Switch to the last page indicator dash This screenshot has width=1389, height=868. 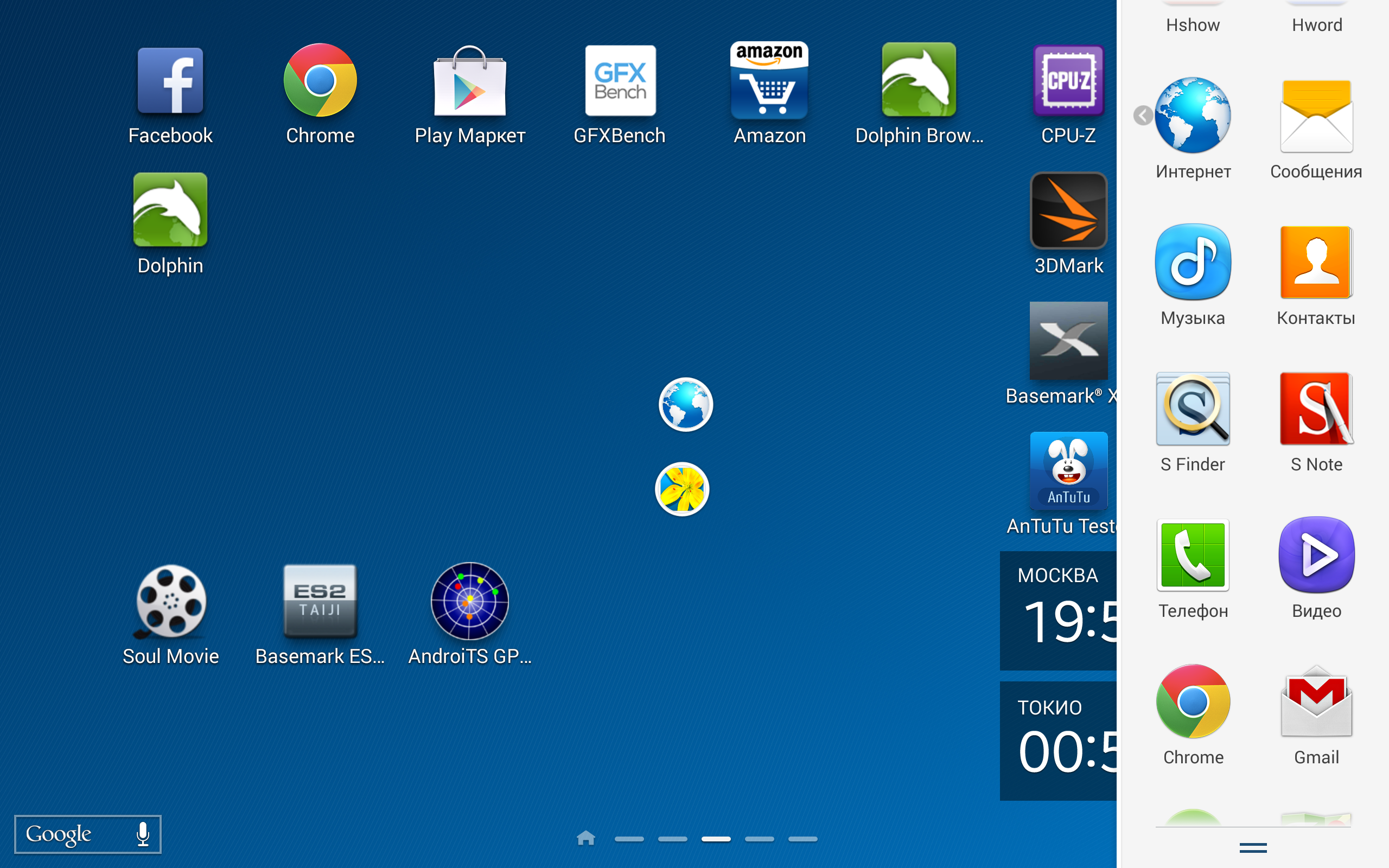click(x=803, y=839)
